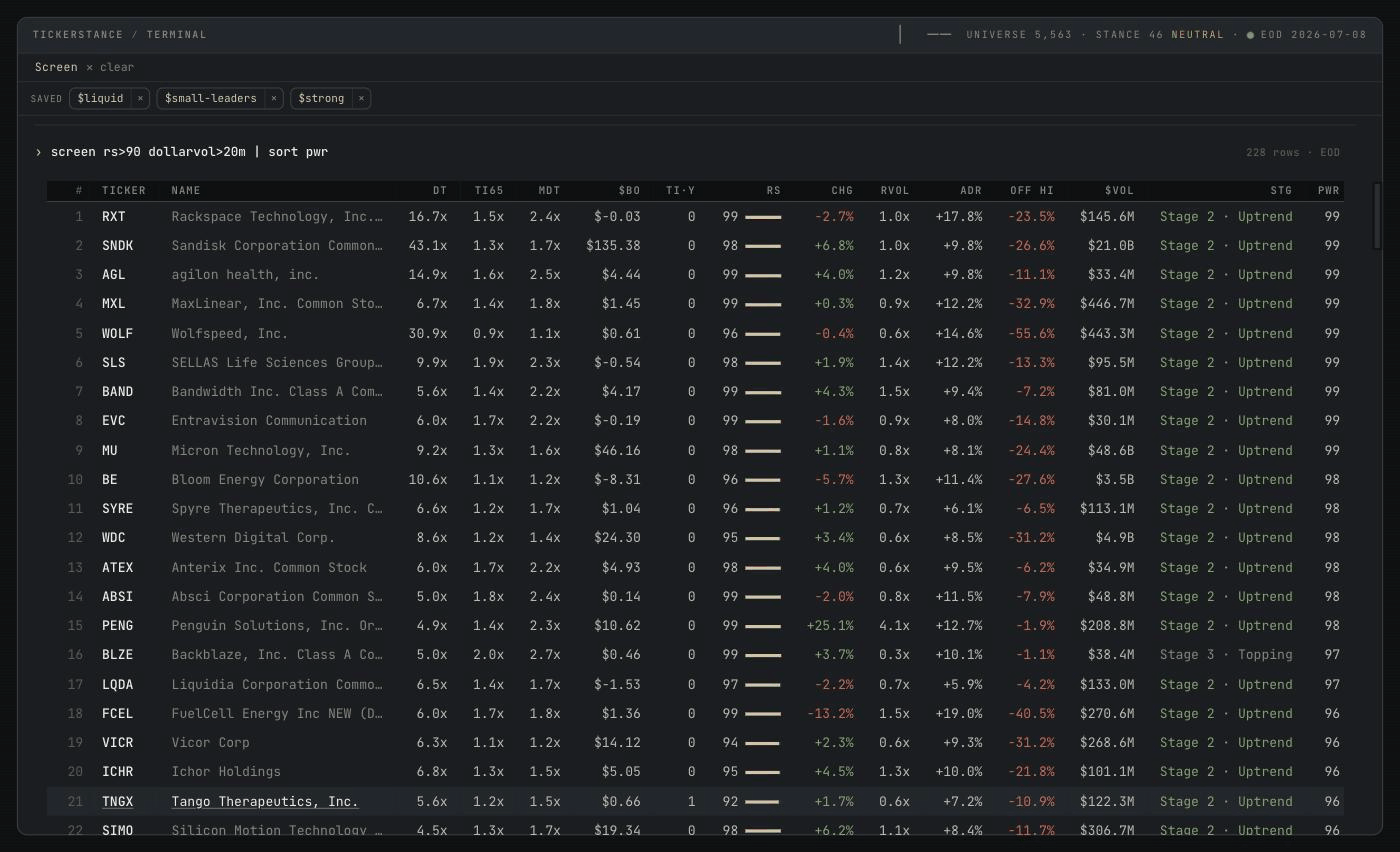Select the MU $48.6B dollar volume
Viewport: 1400px width, 852px height.
(1111, 450)
